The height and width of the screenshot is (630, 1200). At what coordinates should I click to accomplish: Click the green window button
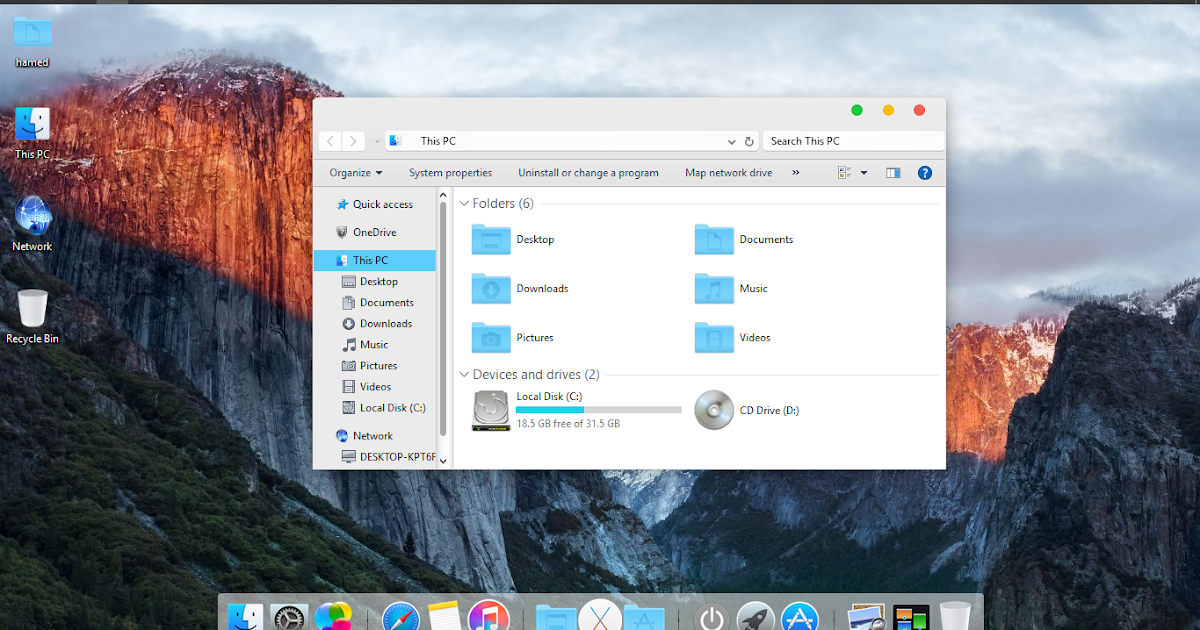857,111
